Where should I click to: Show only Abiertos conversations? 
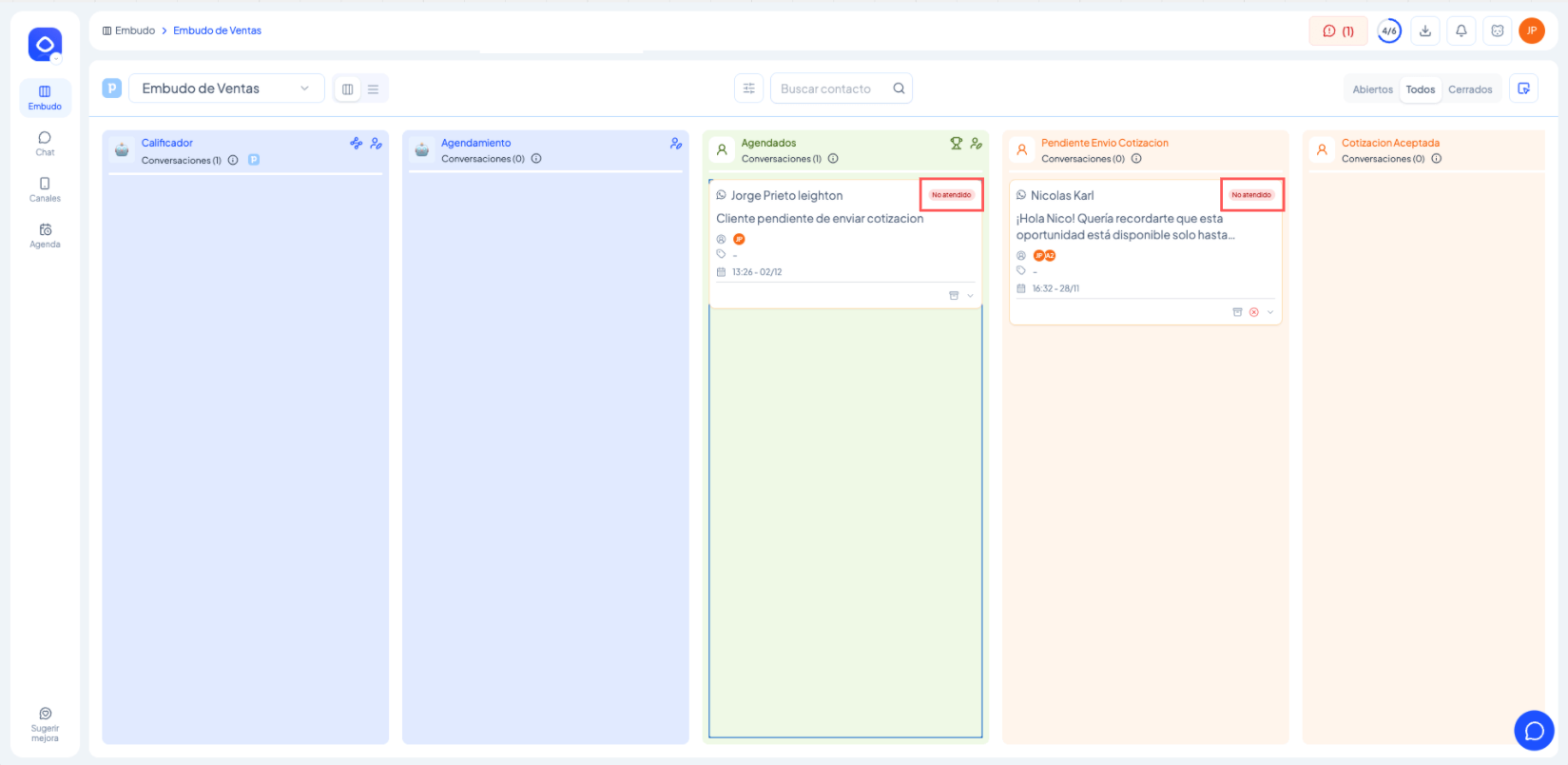point(1372,89)
